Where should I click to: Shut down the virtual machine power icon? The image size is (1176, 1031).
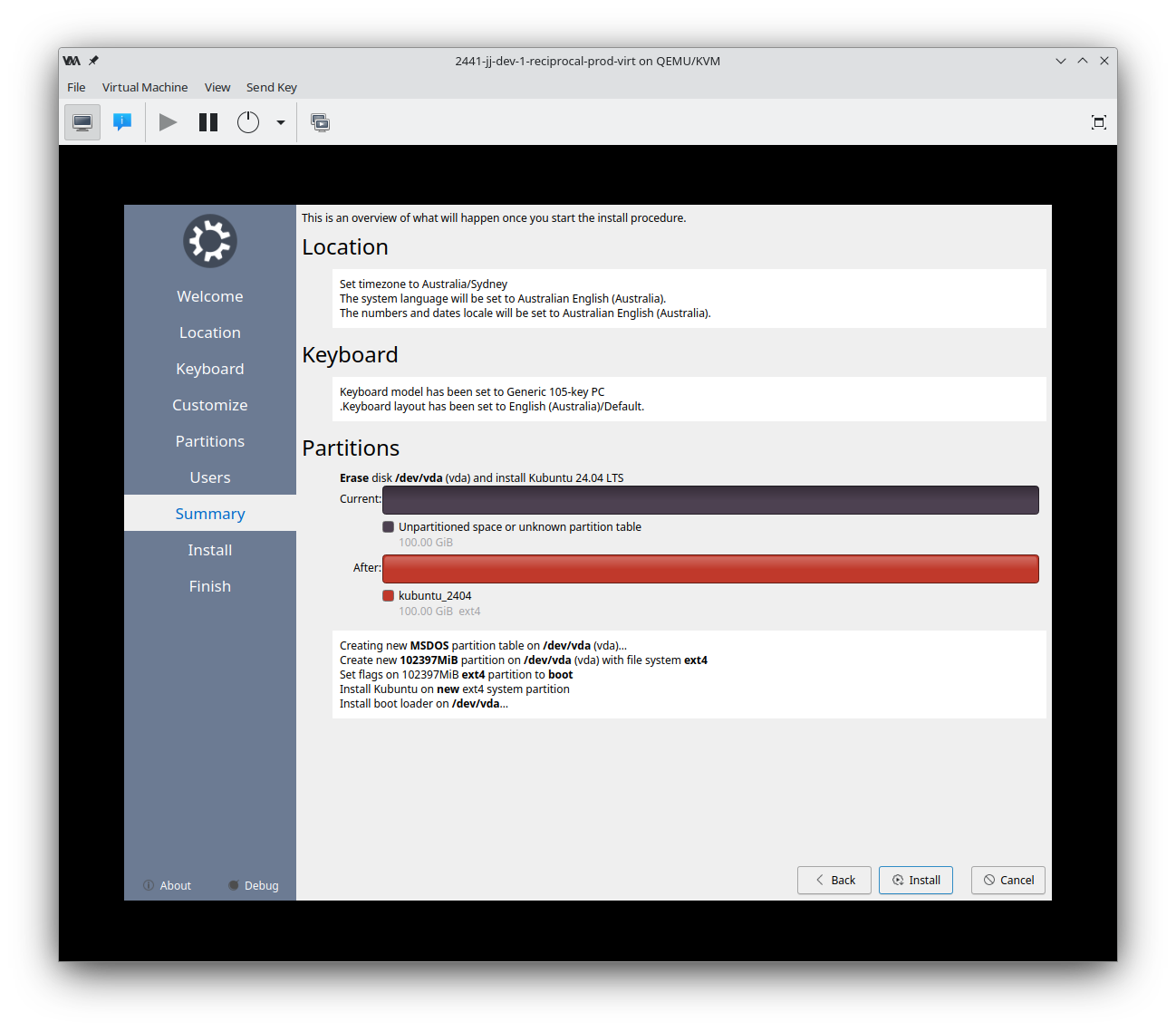coord(248,122)
